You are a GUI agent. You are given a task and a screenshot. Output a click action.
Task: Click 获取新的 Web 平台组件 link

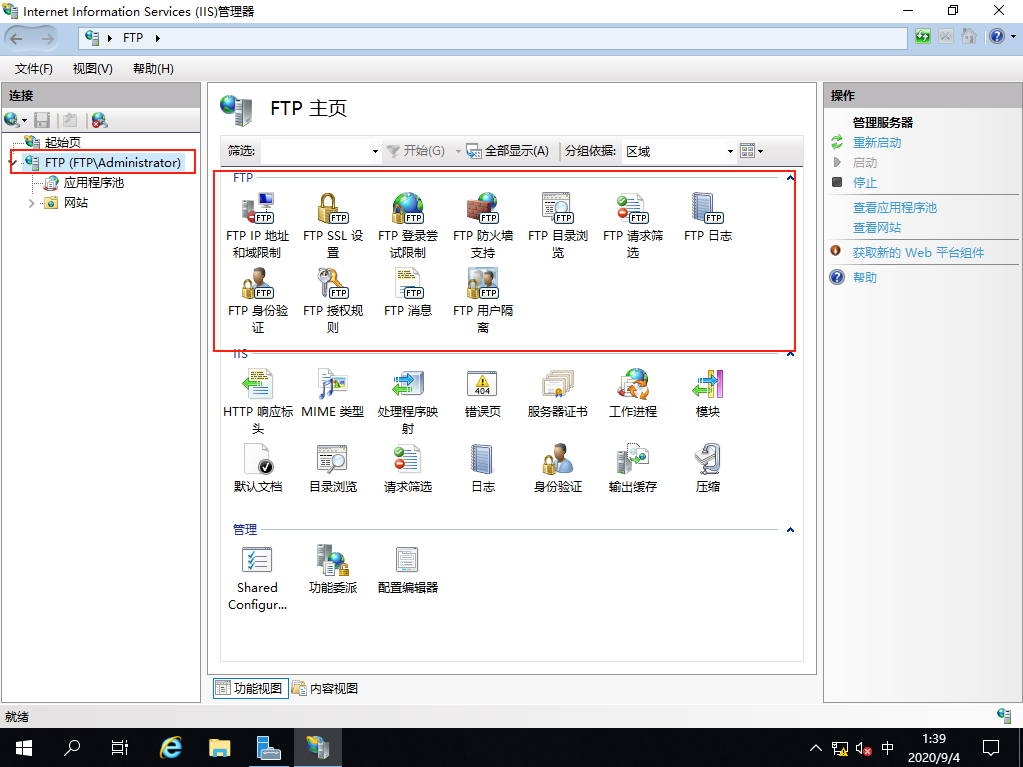918,252
